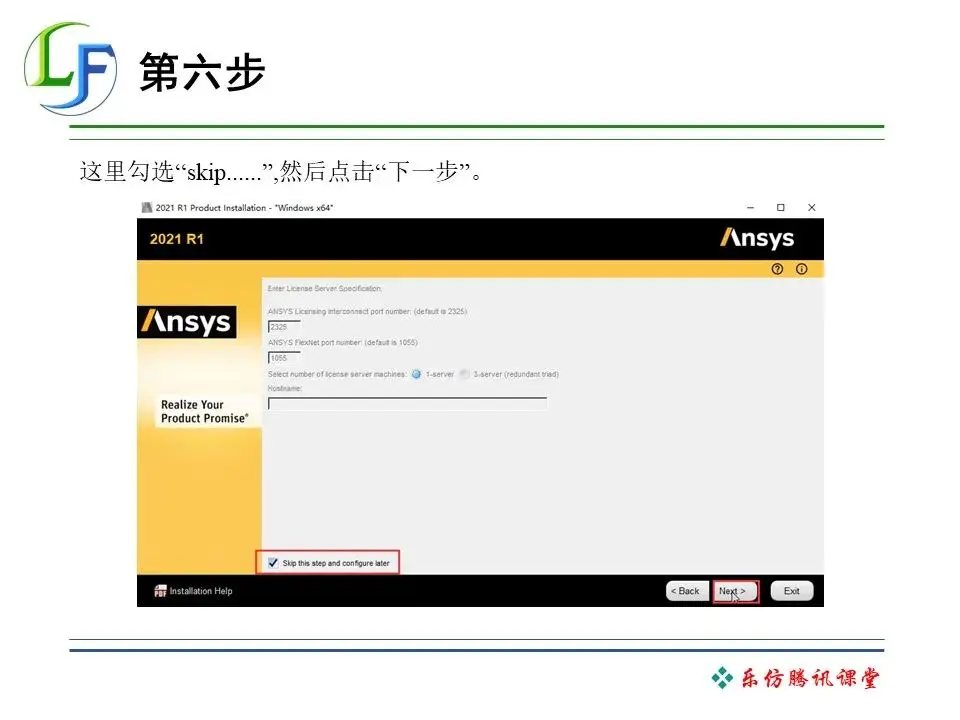
Task: Click the Realize Your Product Promise text
Action: 204,411
